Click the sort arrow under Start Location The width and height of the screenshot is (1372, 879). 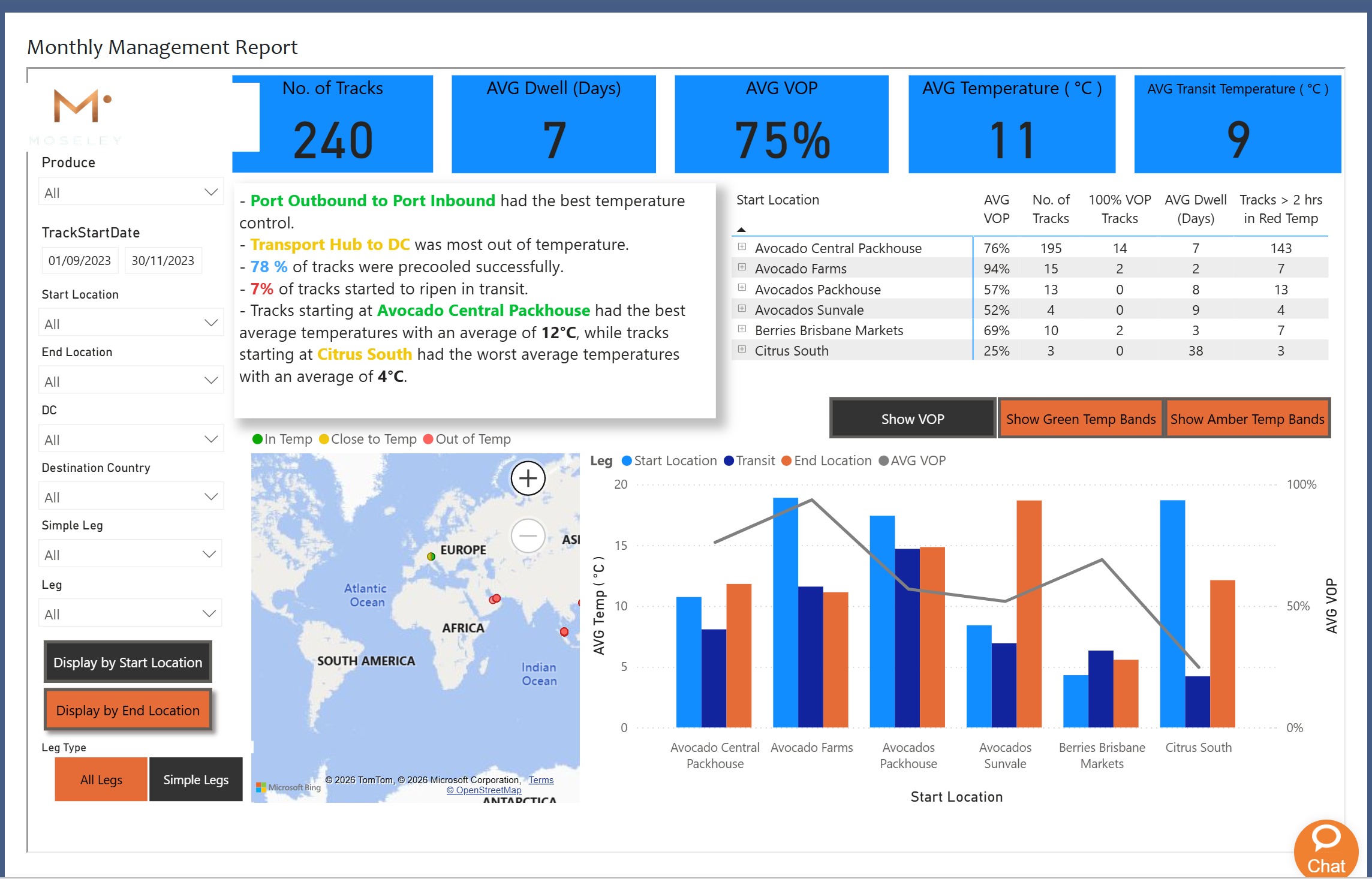[742, 230]
